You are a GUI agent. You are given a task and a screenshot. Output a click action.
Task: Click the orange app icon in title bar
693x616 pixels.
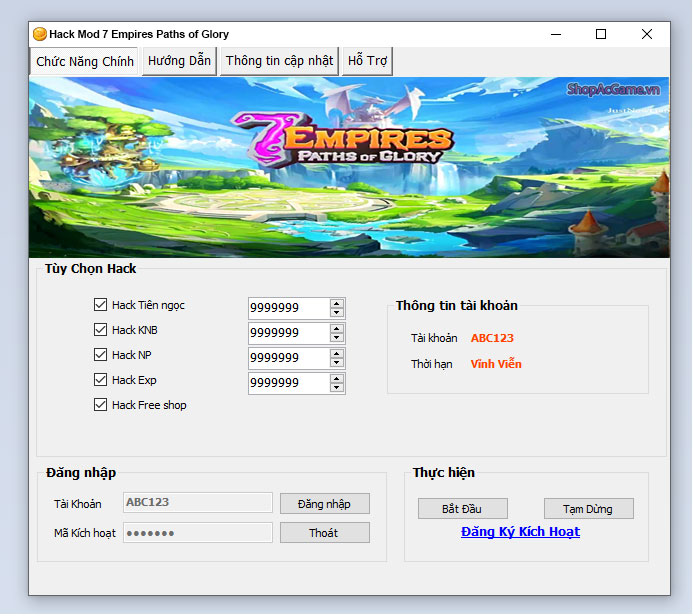pyautogui.click(x=40, y=34)
